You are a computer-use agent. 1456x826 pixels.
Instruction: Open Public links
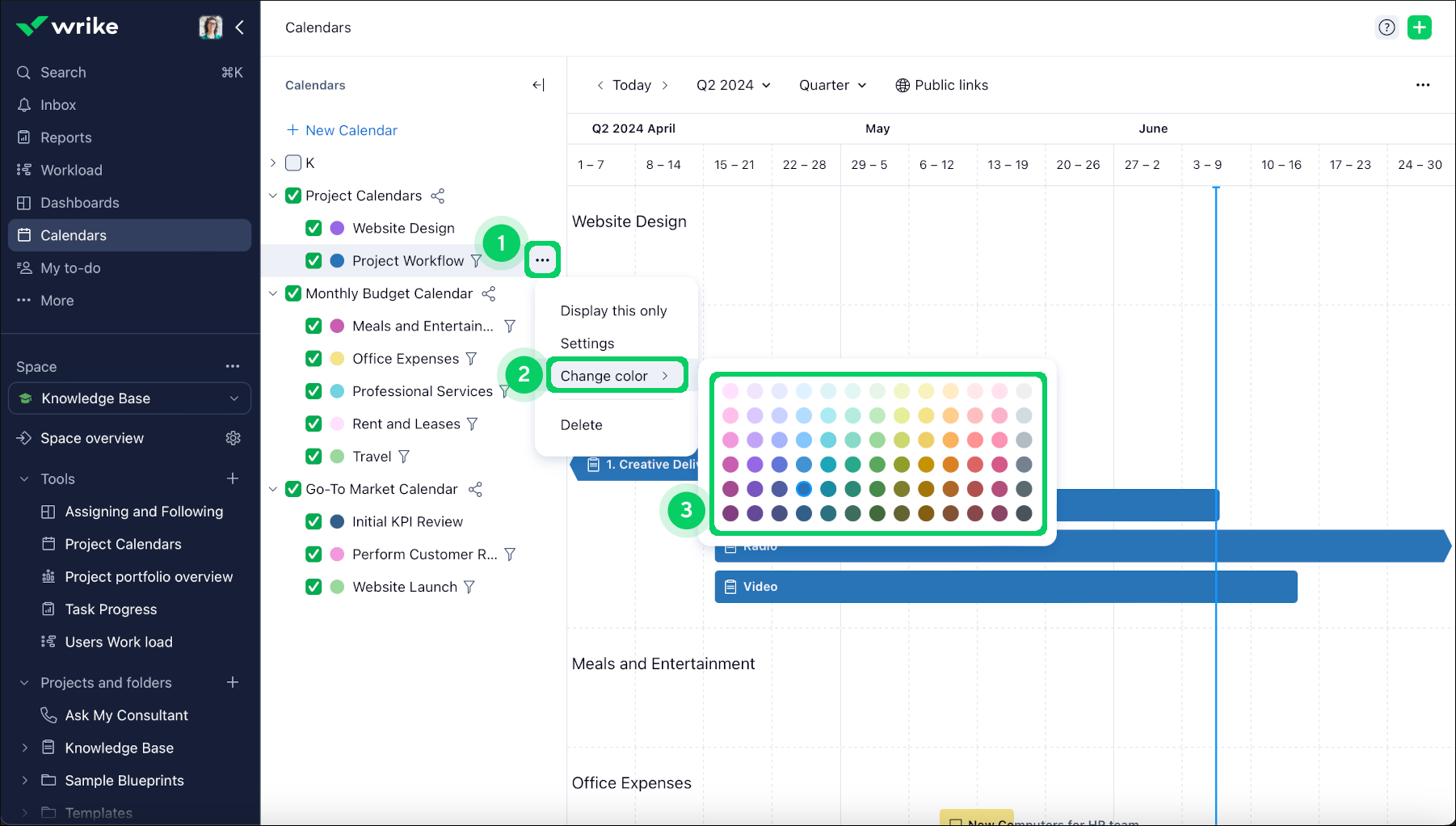(941, 85)
